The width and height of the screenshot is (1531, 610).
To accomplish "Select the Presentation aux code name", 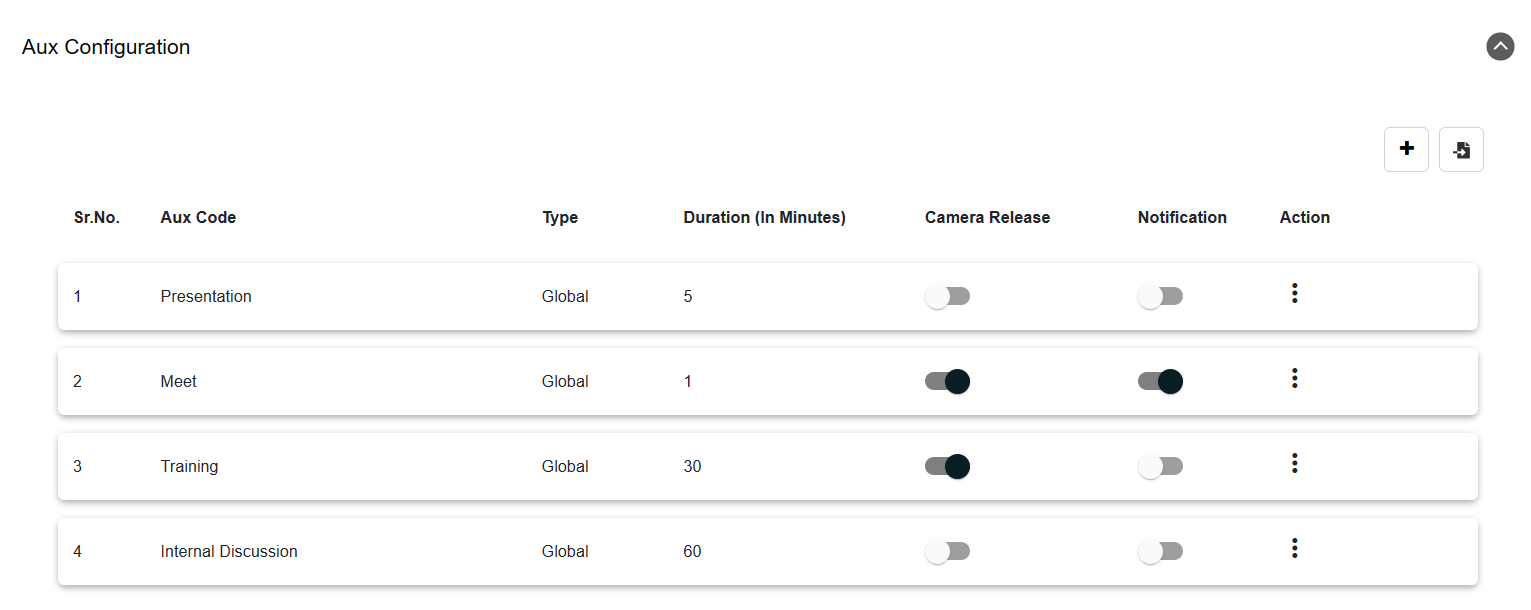I will pyautogui.click(x=206, y=296).
